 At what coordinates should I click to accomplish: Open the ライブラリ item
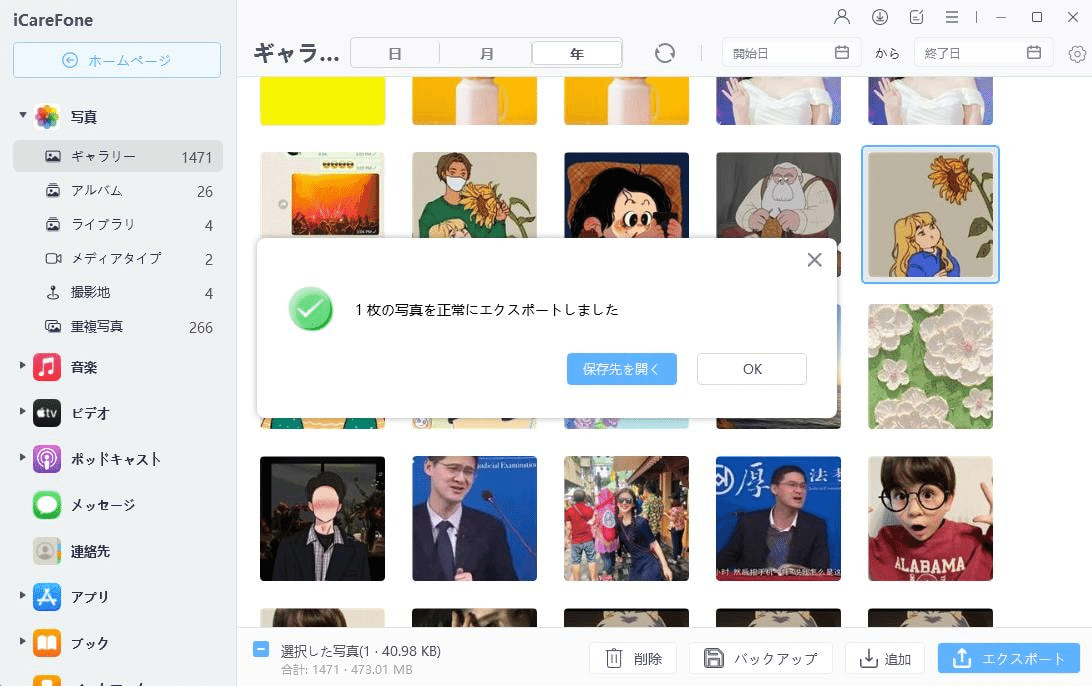(x=118, y=225)
